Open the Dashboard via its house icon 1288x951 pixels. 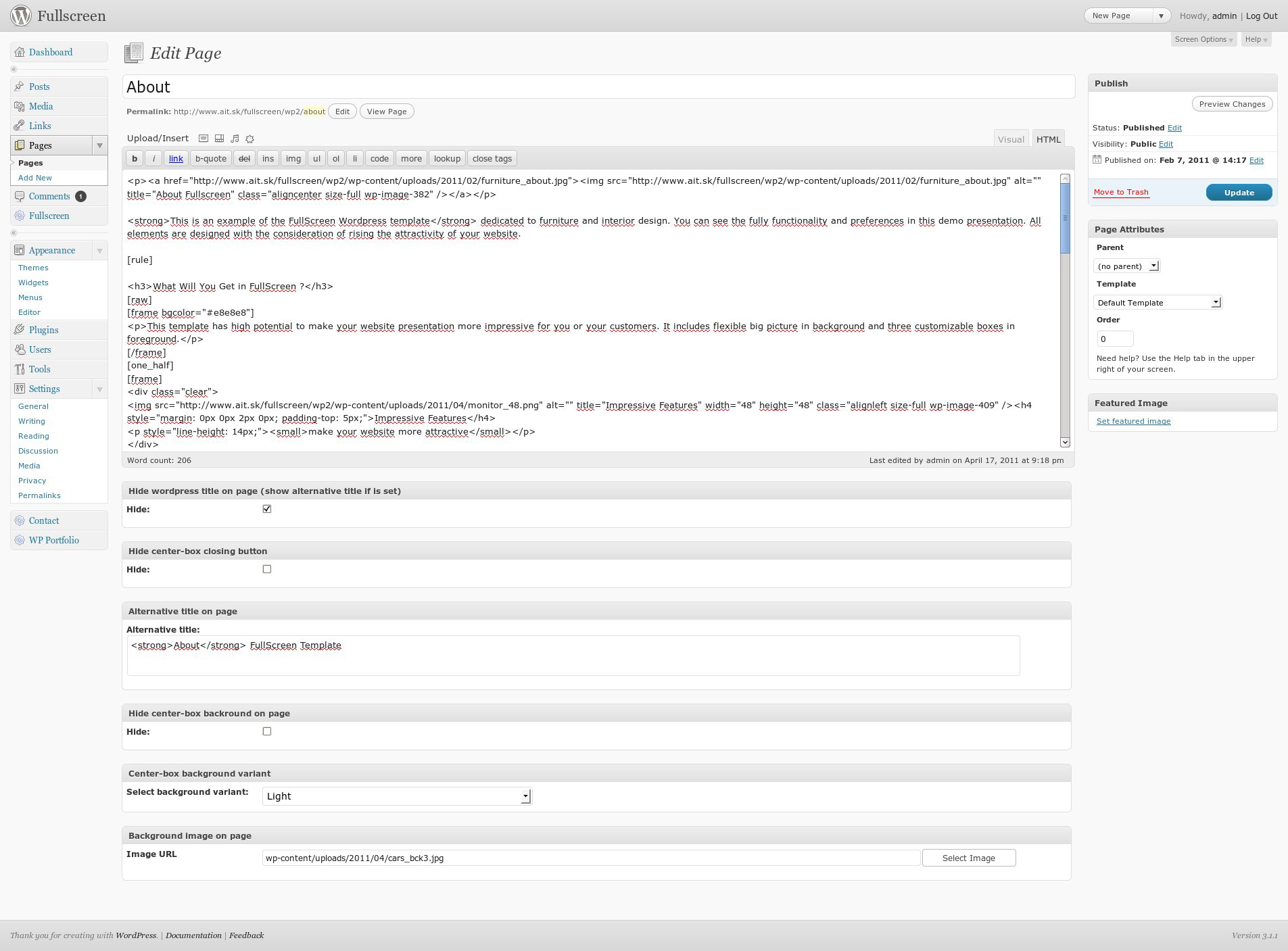[20, 52]
